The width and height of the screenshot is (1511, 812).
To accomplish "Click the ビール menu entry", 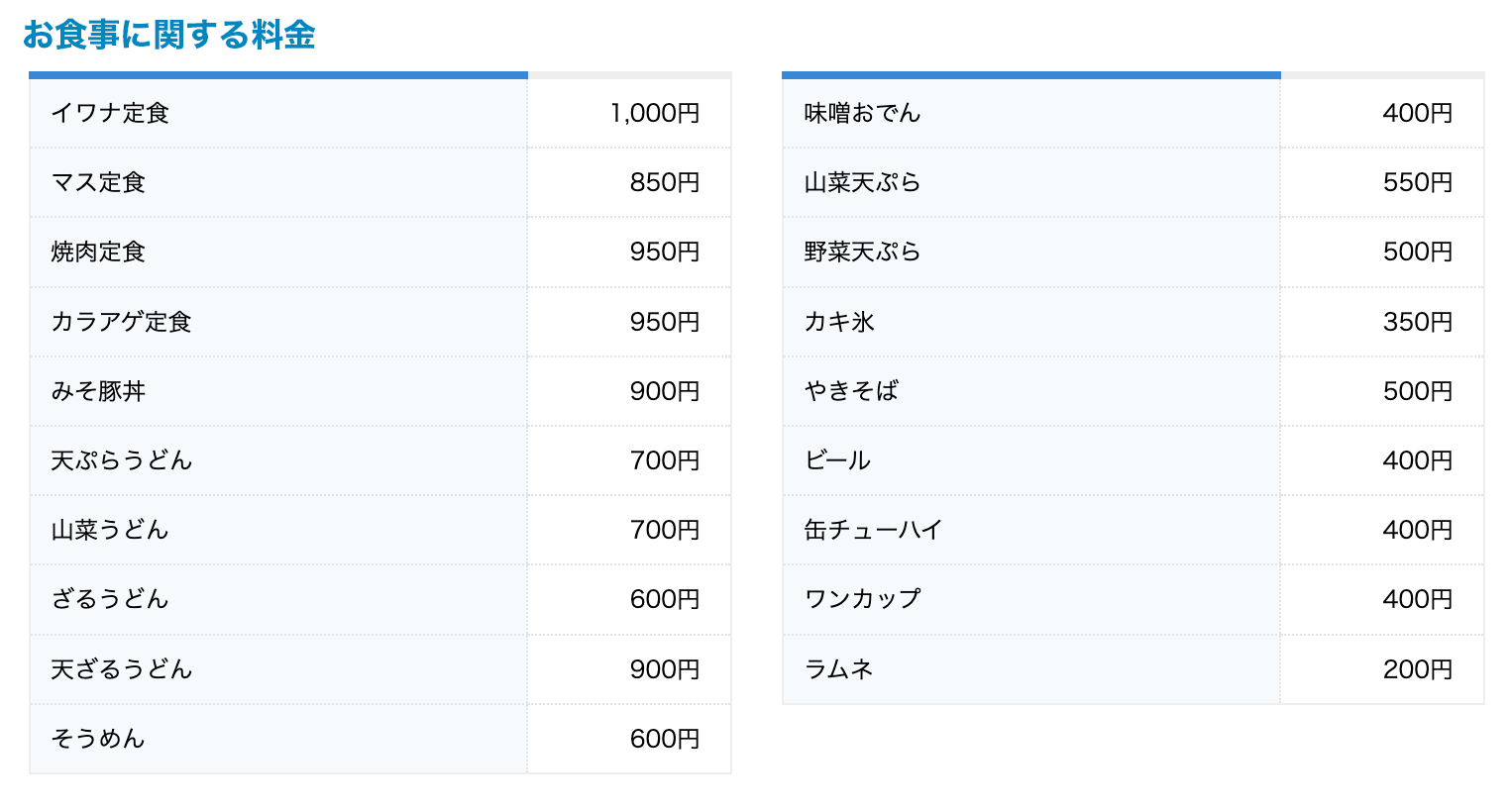I will tap(837, 460).
